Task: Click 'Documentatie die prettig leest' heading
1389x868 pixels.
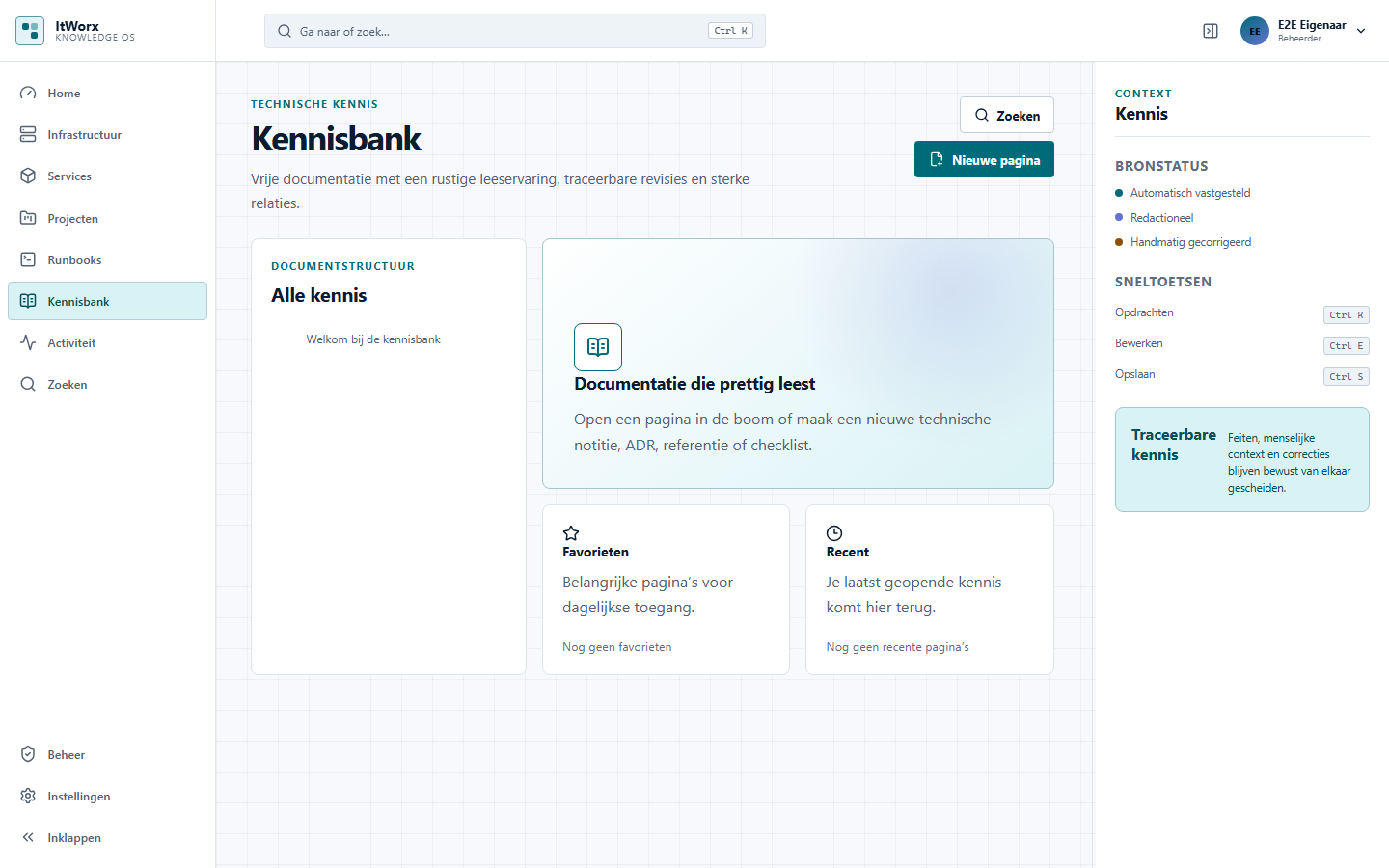Action: coord(694,384)
